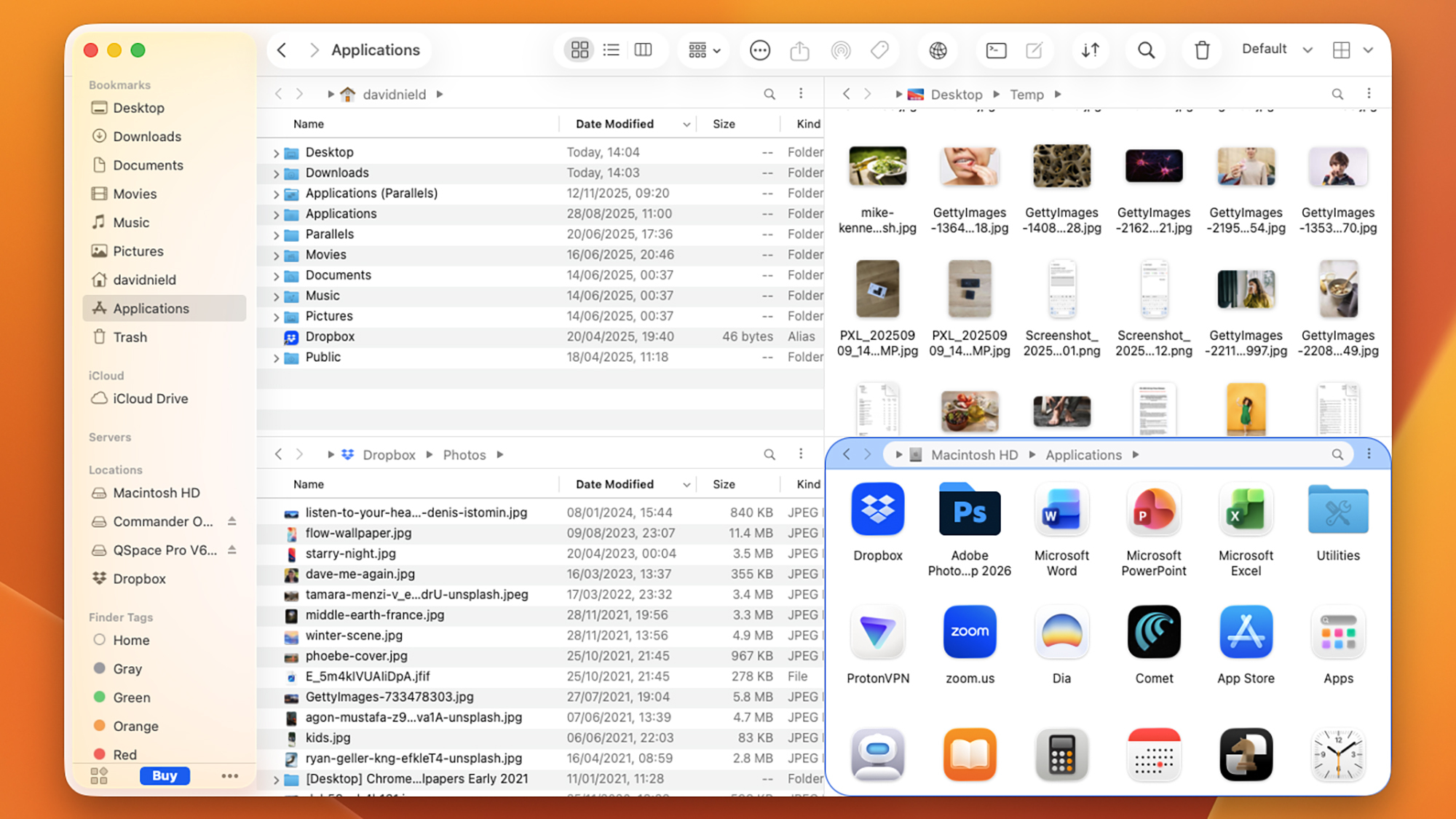Select the Orange Finder tag
The width and height of the screenshot is (1456, 819).
pos(135,726)
